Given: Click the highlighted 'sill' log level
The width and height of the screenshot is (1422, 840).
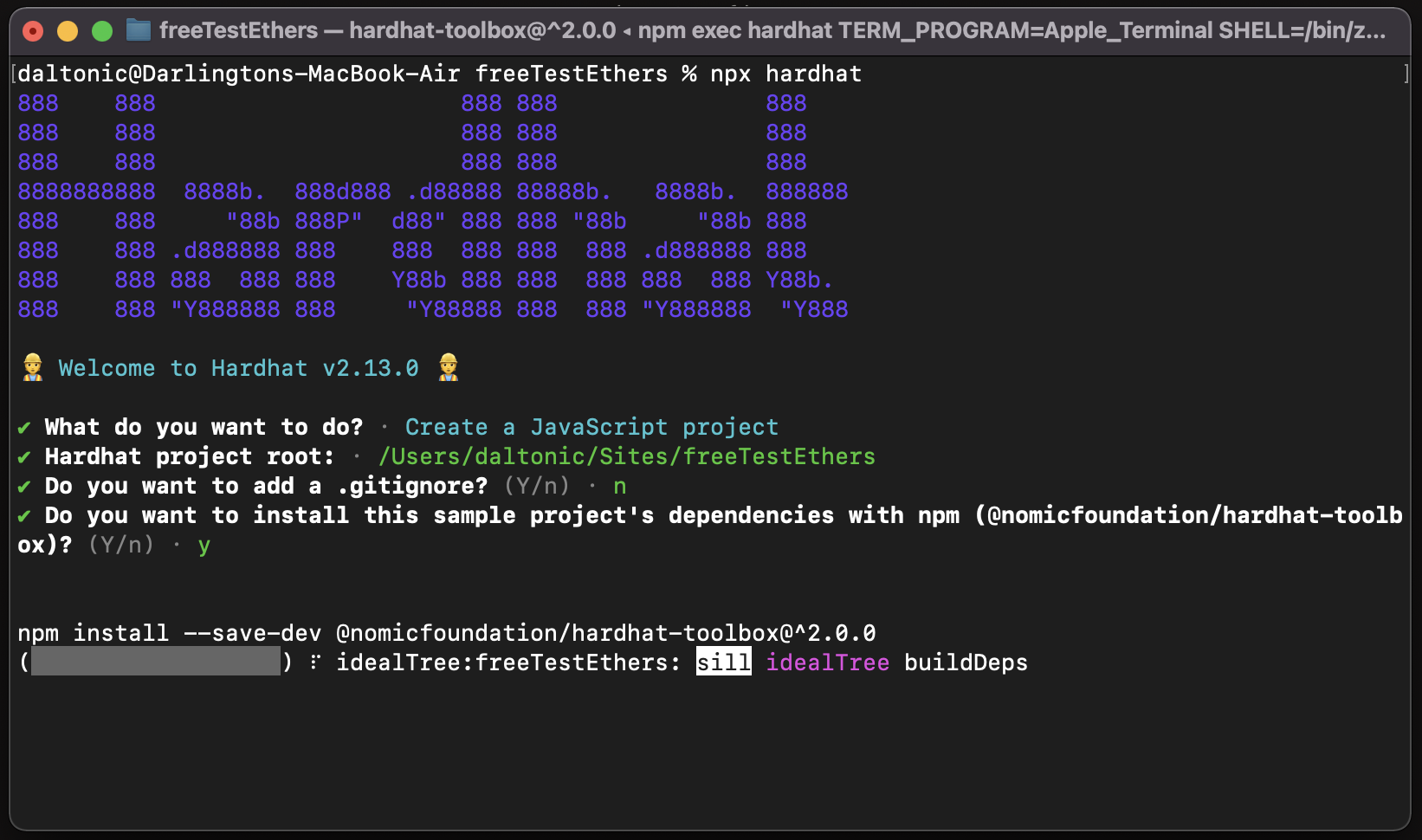Looking at the screenshot, I should pyautogui.click(x=724, y=662).
